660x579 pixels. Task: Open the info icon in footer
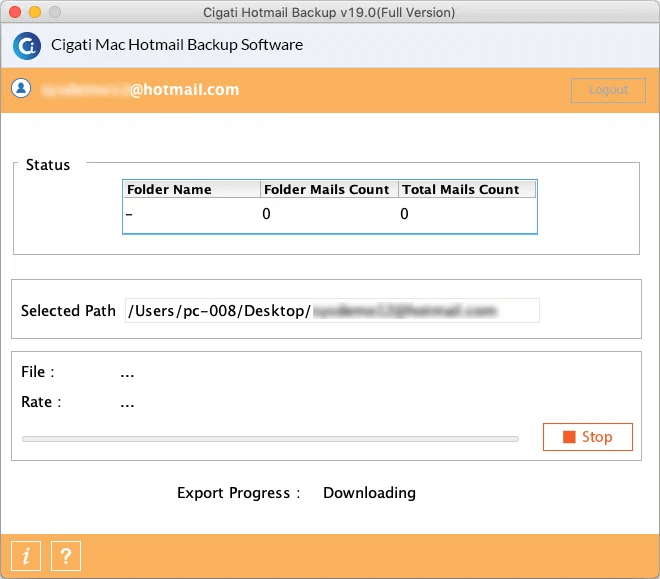(x=26, y=555)
